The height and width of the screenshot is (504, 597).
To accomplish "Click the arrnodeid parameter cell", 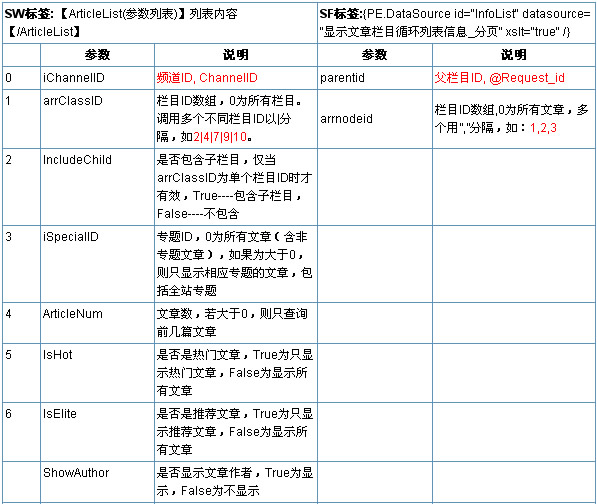I will pos(375,119).
